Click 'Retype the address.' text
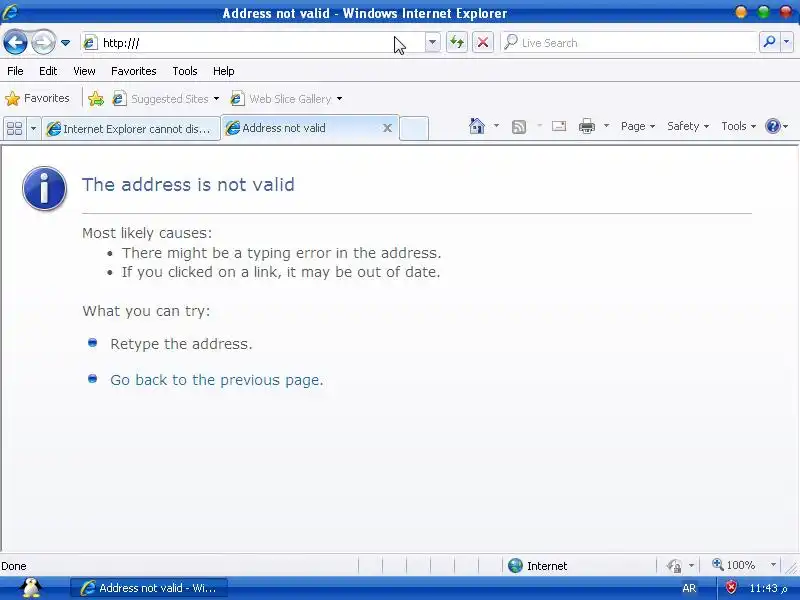 [181, 344]
